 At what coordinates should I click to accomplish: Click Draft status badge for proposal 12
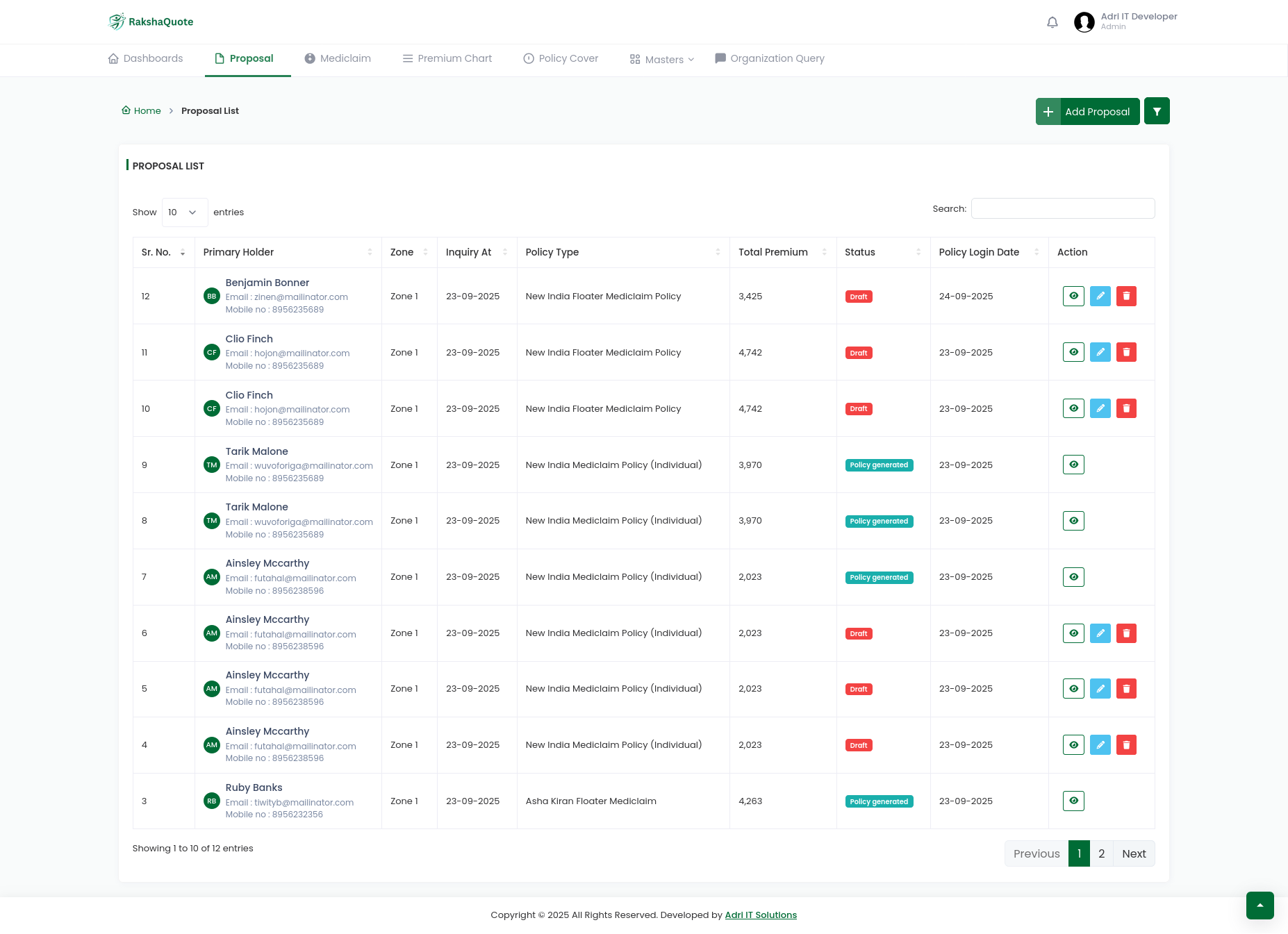tap(859, 297)
